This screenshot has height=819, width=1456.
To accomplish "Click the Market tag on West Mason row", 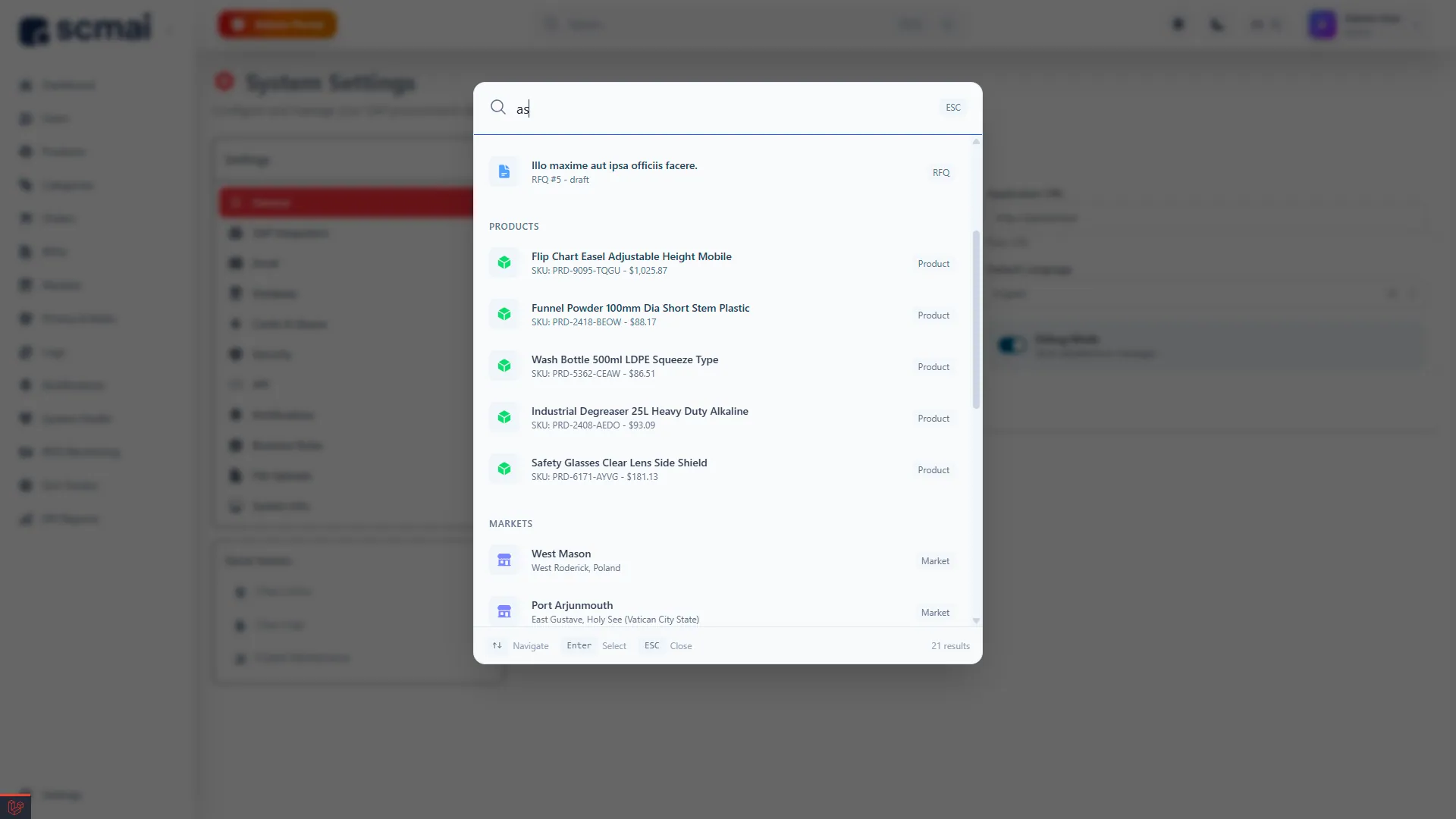I will click(935, 561).
